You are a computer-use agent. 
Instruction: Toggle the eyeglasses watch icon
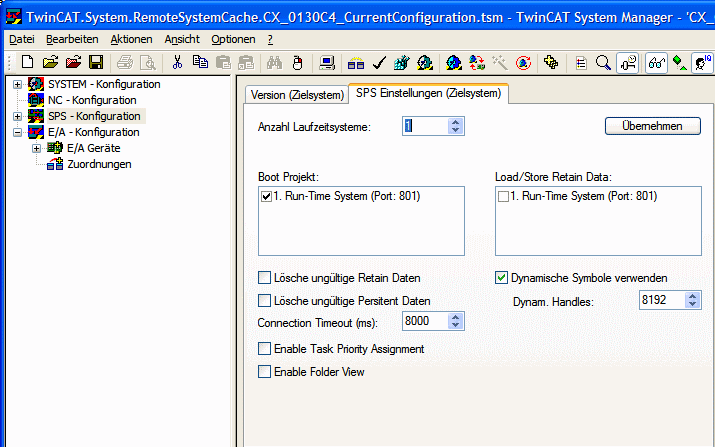(x=657, y=63)
